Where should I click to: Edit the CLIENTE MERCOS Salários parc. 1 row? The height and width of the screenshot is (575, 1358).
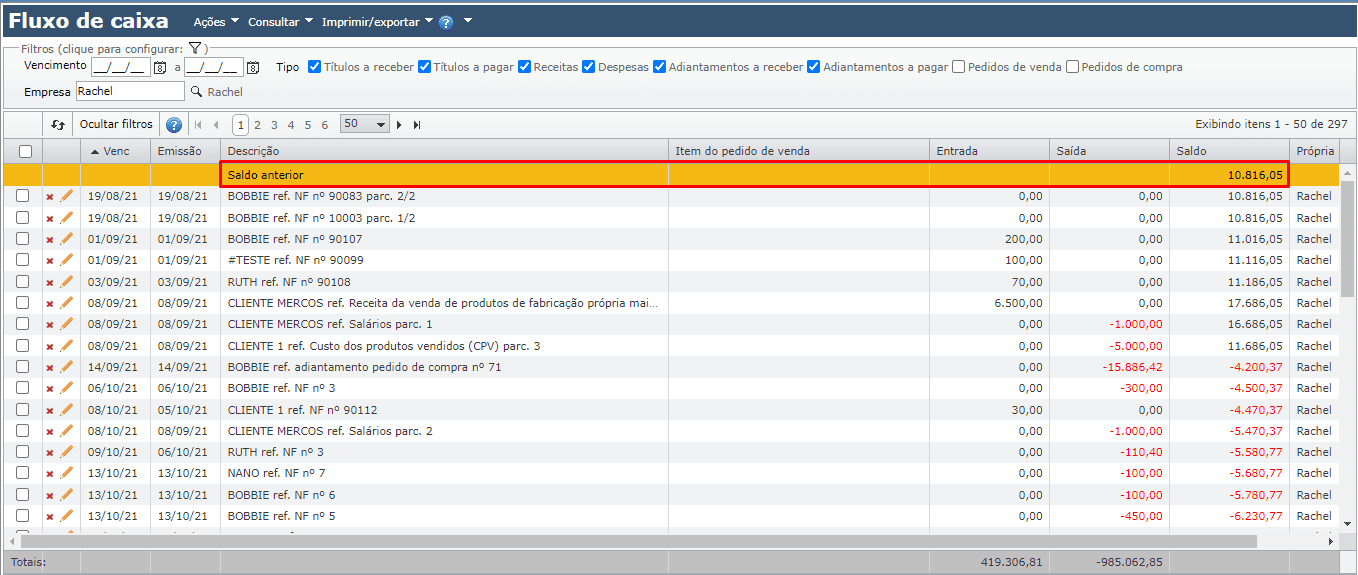pyautogui.click(x=67, y=324)
